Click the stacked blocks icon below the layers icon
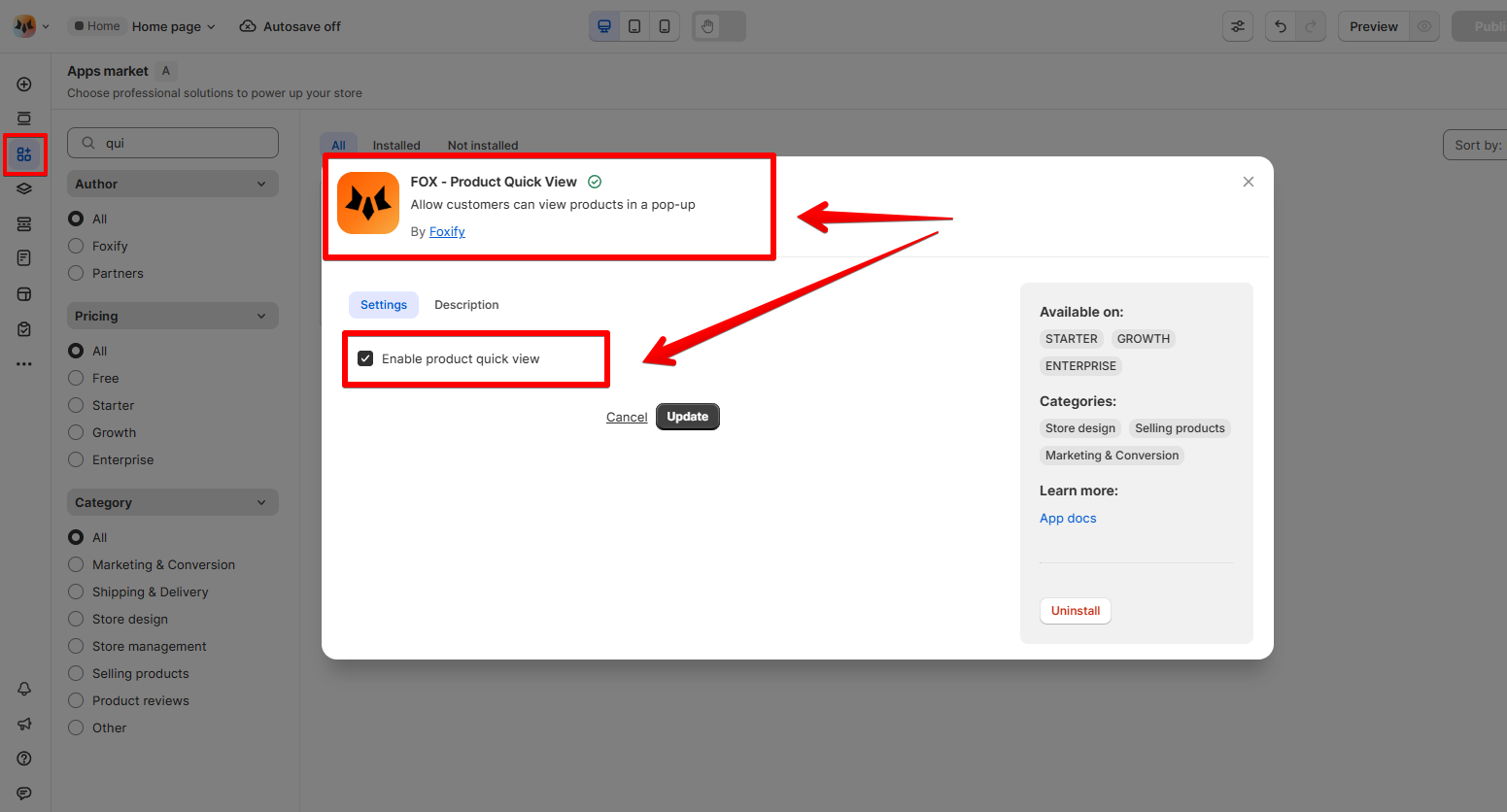The image size is (1507, 812). 24,224
